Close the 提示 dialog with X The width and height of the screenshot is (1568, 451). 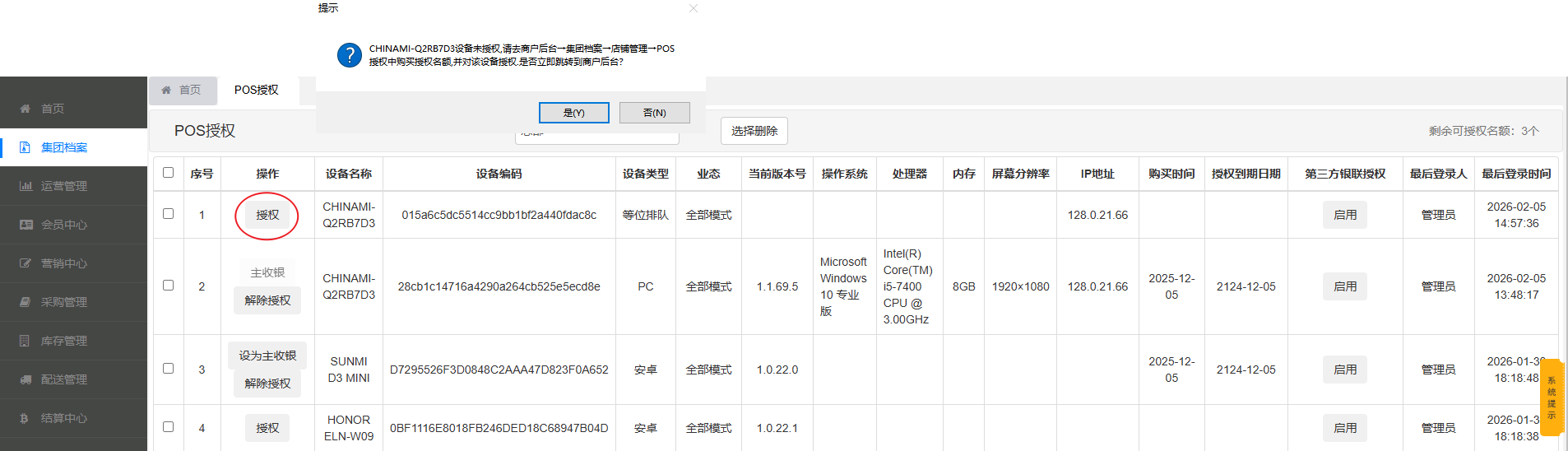pos(694,8)
